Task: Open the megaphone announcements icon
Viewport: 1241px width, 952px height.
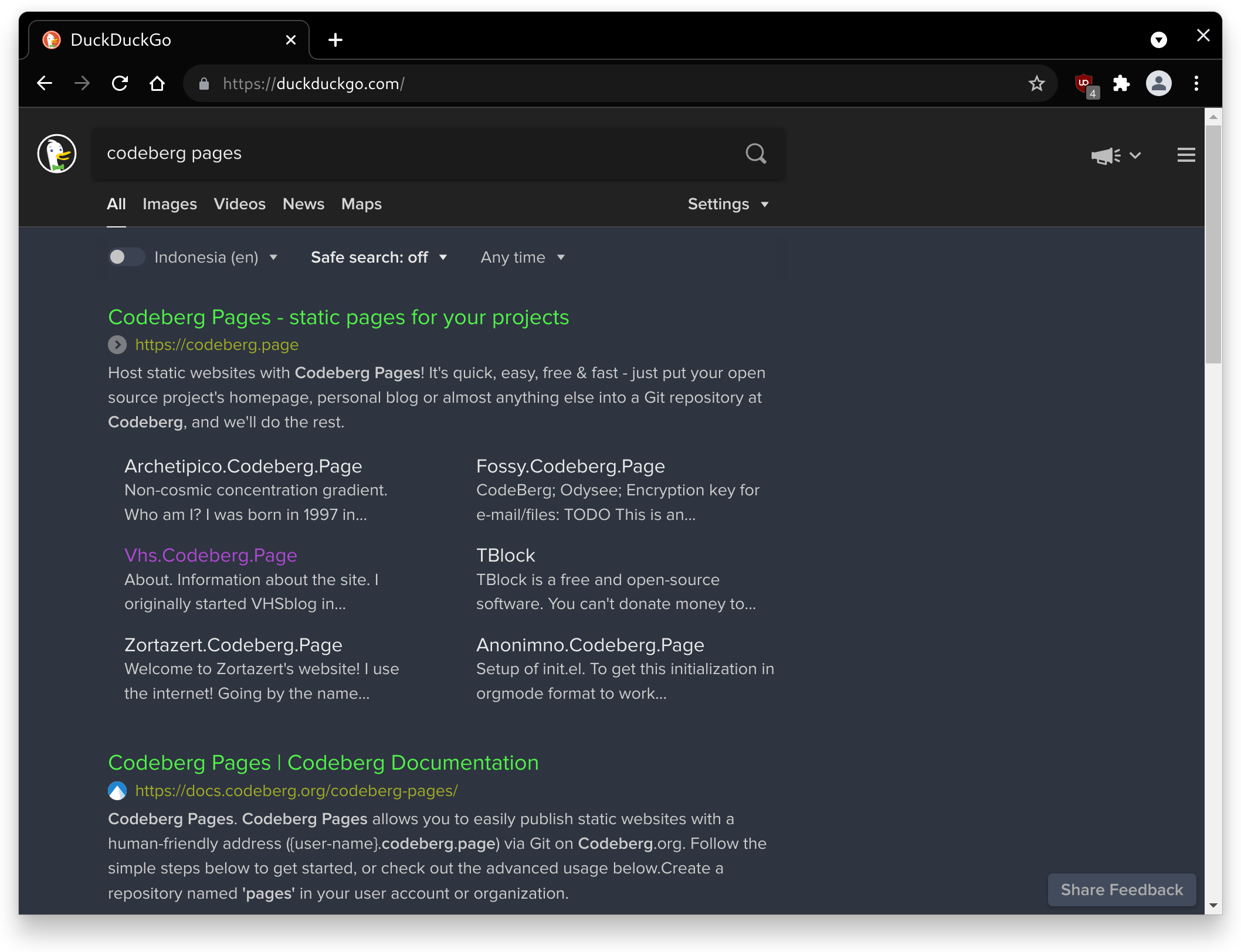Action: pyautogui.click(x=1106, y=155)
